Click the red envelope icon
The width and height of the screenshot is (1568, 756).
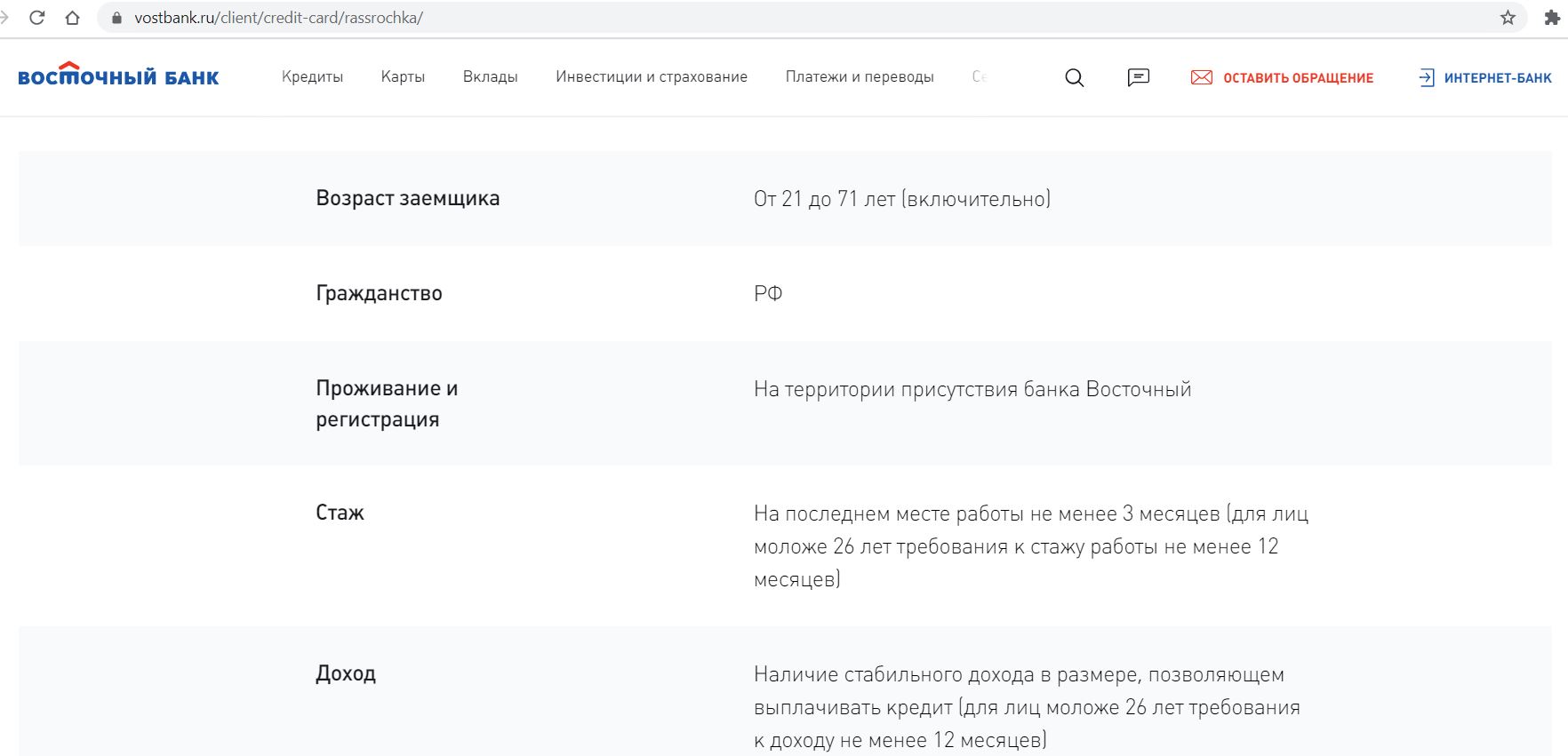[1202, 77]
